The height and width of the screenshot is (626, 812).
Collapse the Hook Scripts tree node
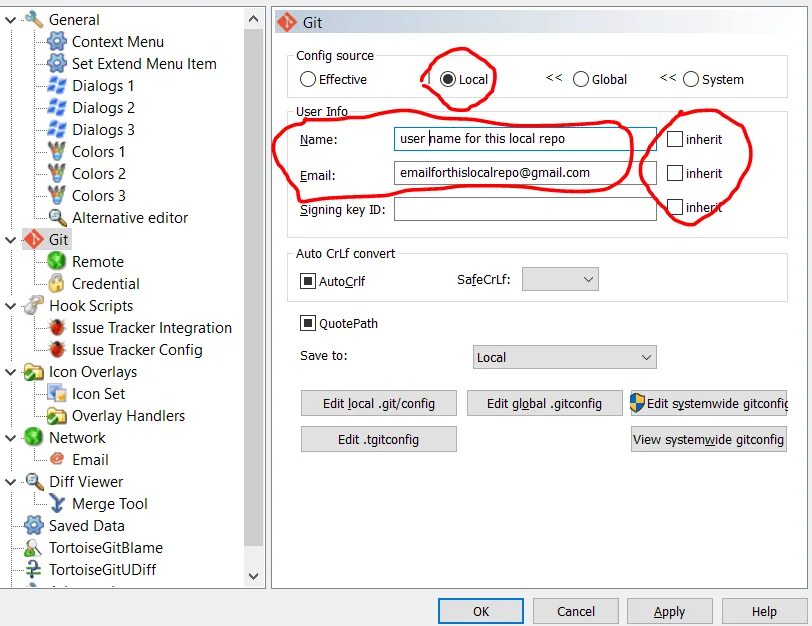click(x=10, y=306)
